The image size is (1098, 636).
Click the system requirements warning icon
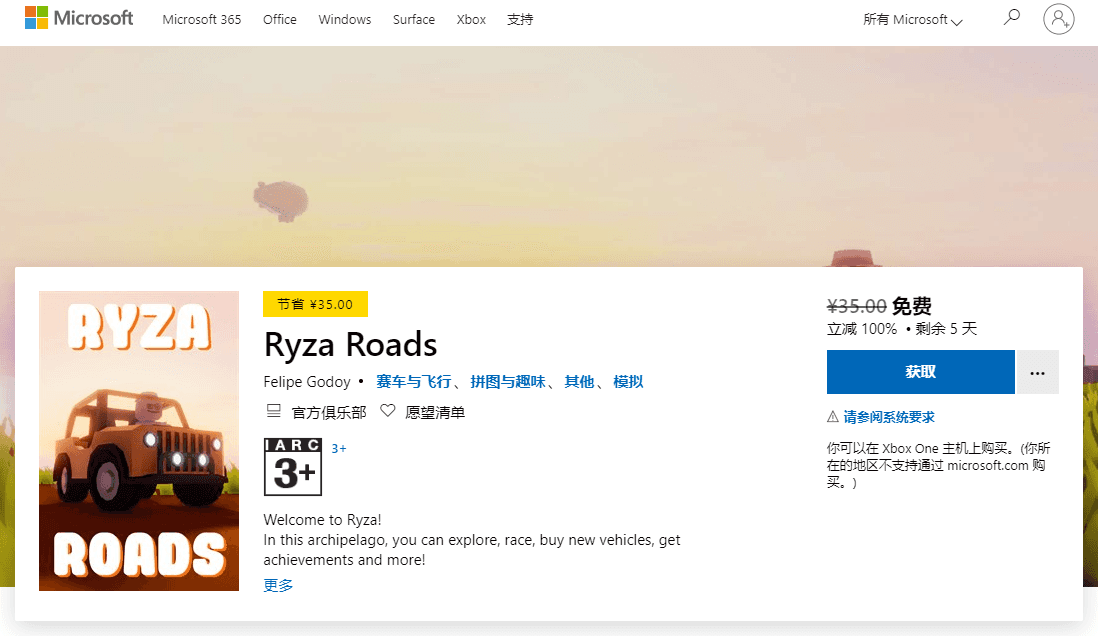(x=832, y=417)
